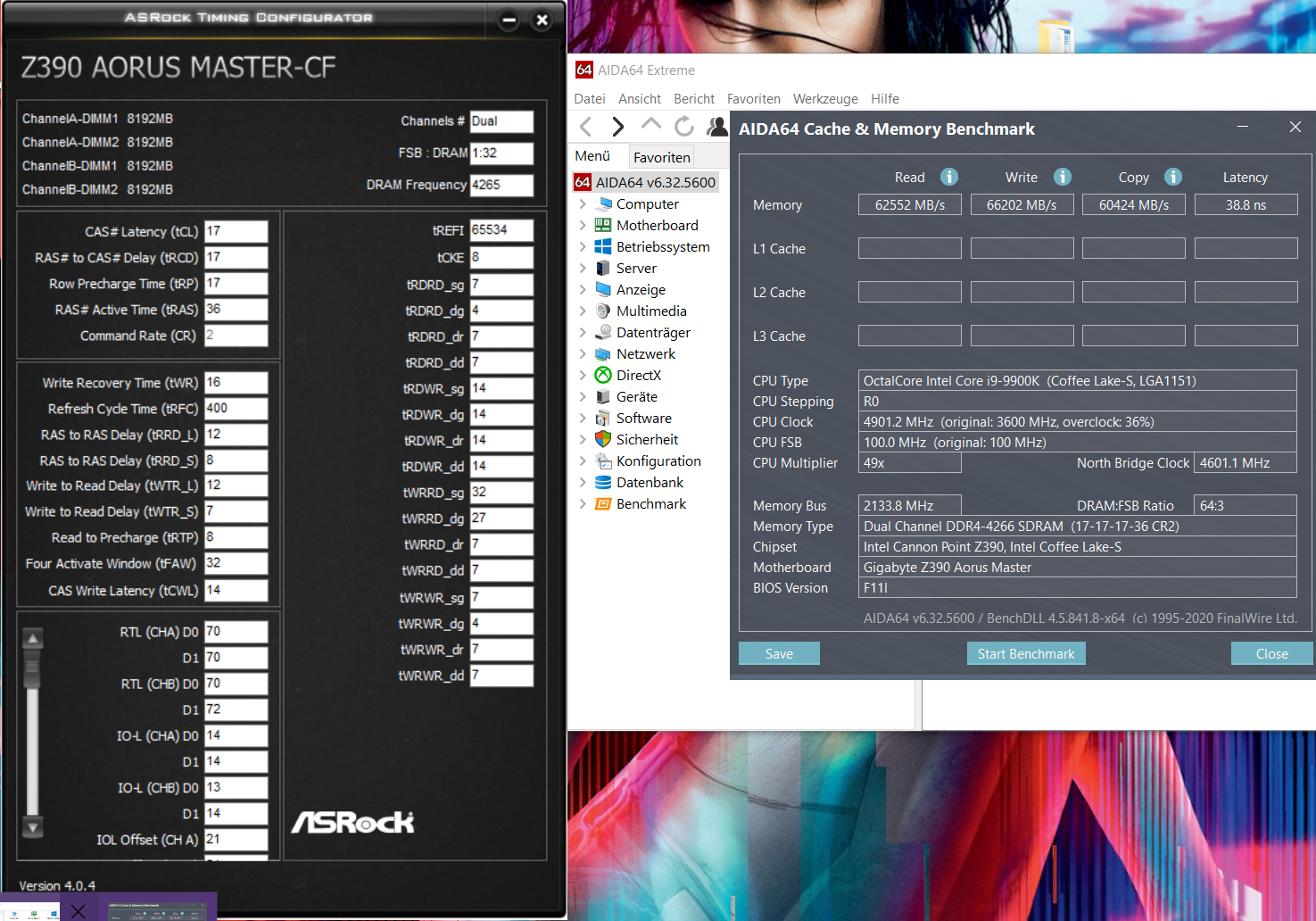Image resolution: width=1316 pixels, height=921 pixels.
Task: Click the Datenbank icon in the tree
Action: [603, 483]
